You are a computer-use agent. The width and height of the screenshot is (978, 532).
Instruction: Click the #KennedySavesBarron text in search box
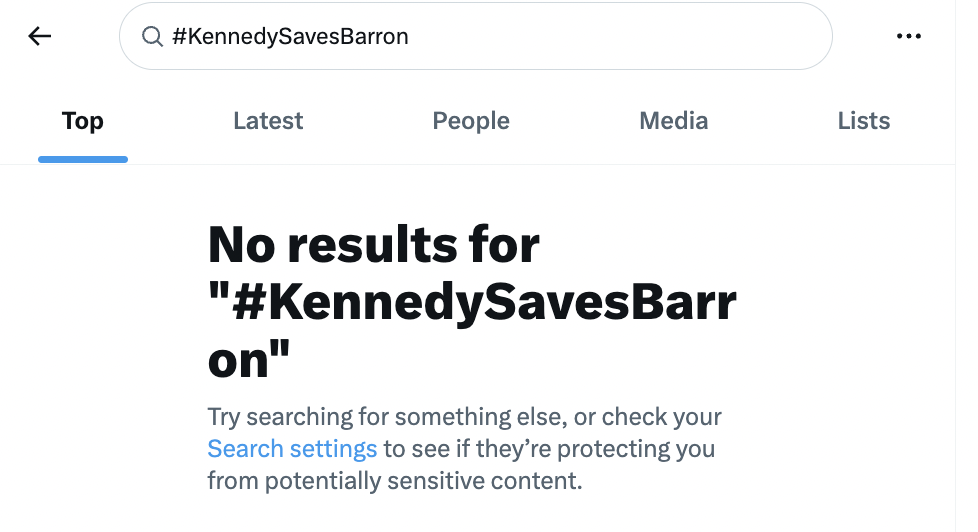tap(290, 37)
